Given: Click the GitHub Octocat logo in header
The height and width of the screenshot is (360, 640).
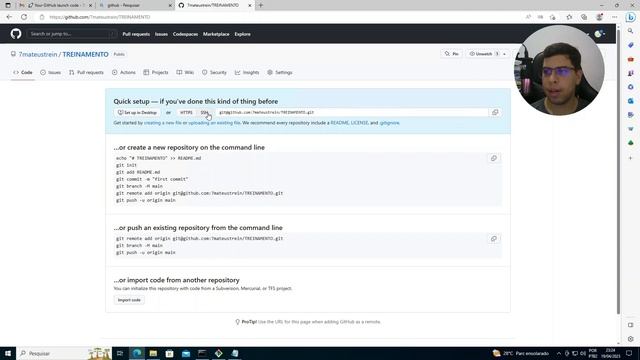Looking at the screenshot, I should 16,34.
